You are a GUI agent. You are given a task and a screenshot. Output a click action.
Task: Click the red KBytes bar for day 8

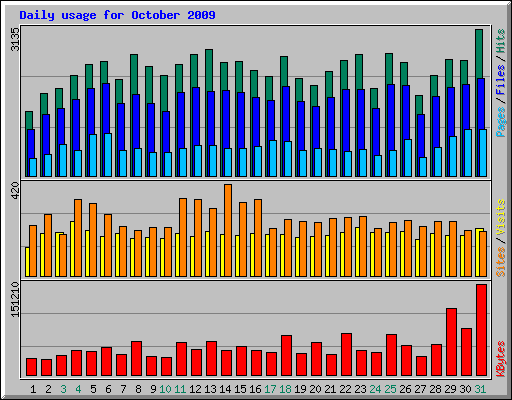tap(136, 359)
